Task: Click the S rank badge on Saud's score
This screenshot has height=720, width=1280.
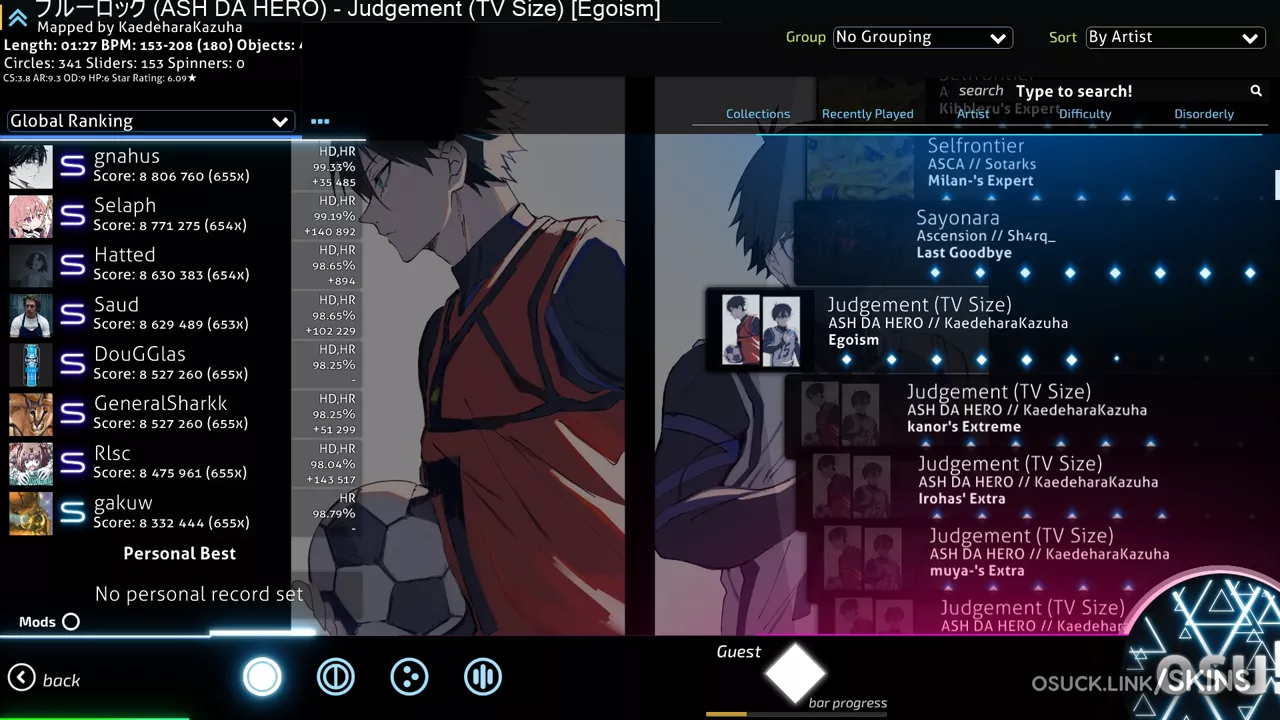Action: (72, 315)
